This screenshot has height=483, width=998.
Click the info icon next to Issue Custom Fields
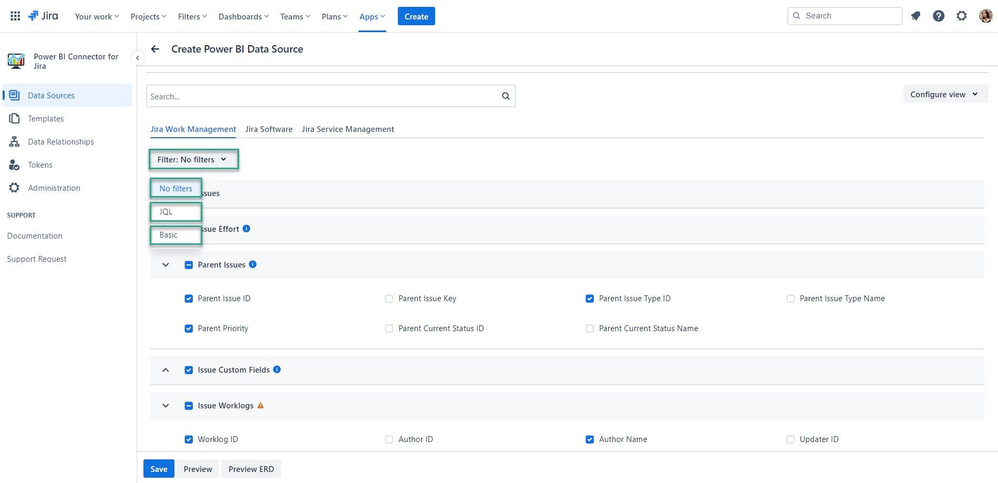(277, 369)
